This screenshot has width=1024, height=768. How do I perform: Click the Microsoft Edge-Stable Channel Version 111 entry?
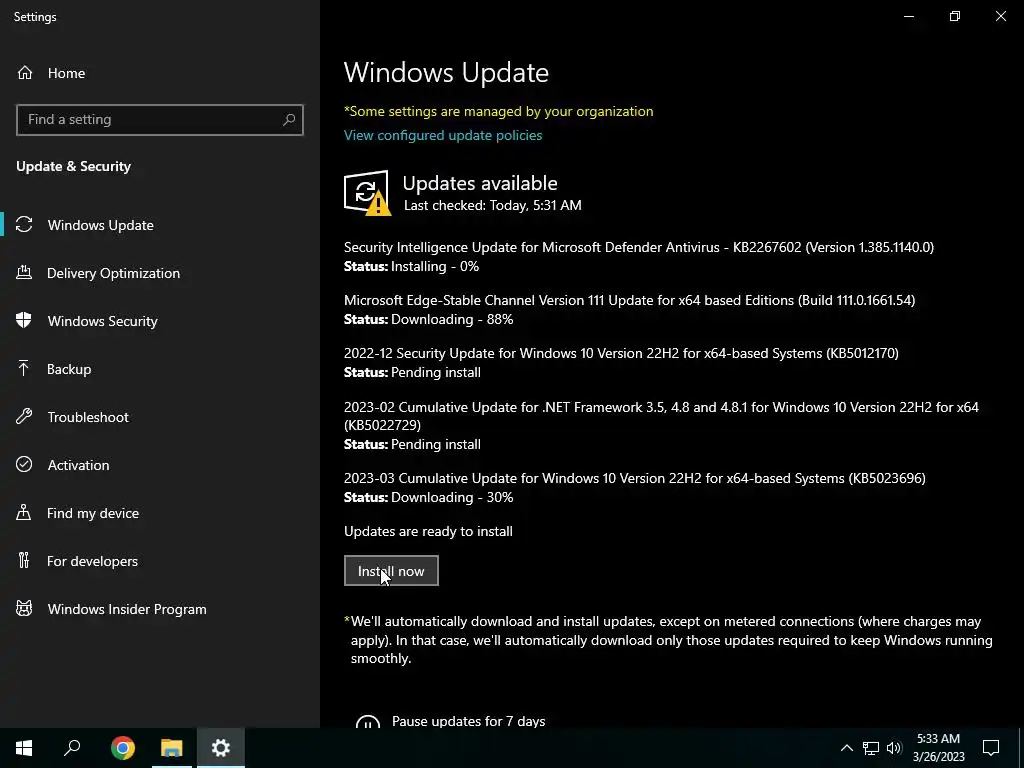pyautogui.click(x=630, y=300)
